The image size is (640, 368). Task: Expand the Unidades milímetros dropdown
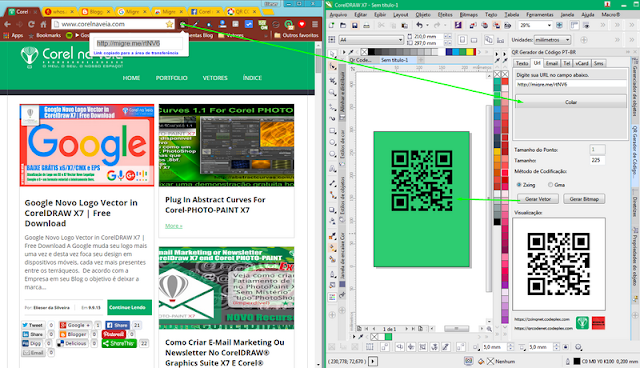click(x=552, y=40)
